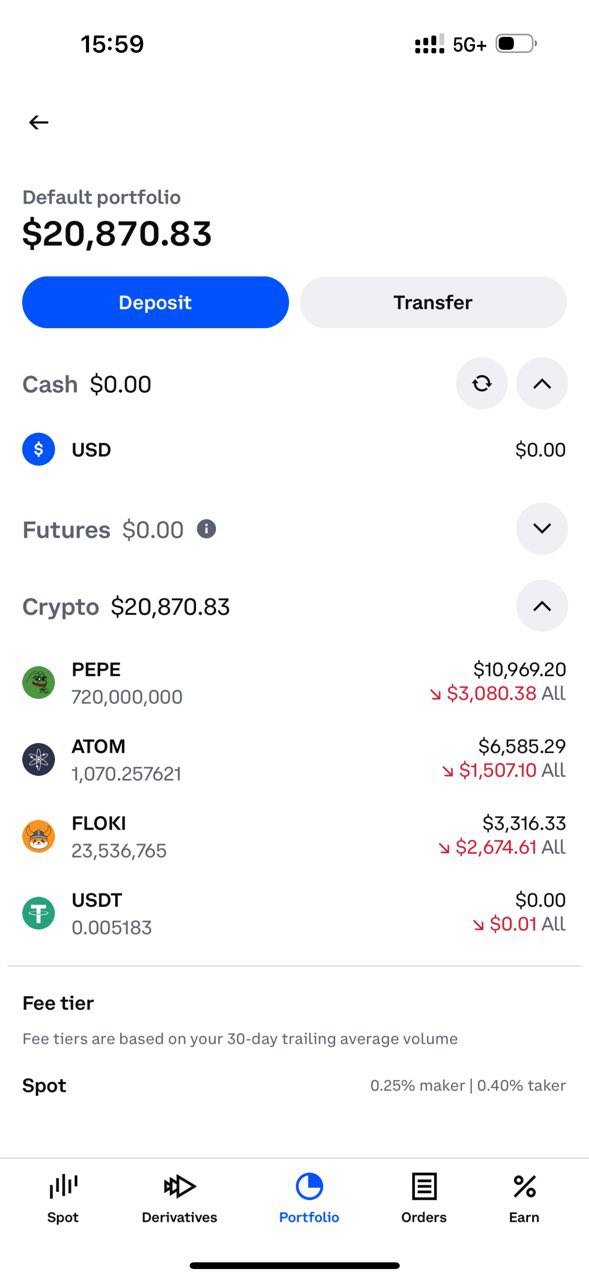
Task: Tap the back arrow icon
Action: click(39, 122)
